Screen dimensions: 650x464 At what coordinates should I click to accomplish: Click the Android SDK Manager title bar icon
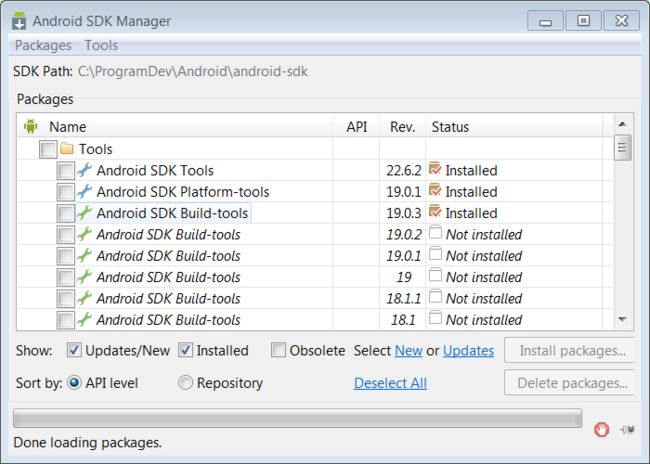(x=19, y=21)
